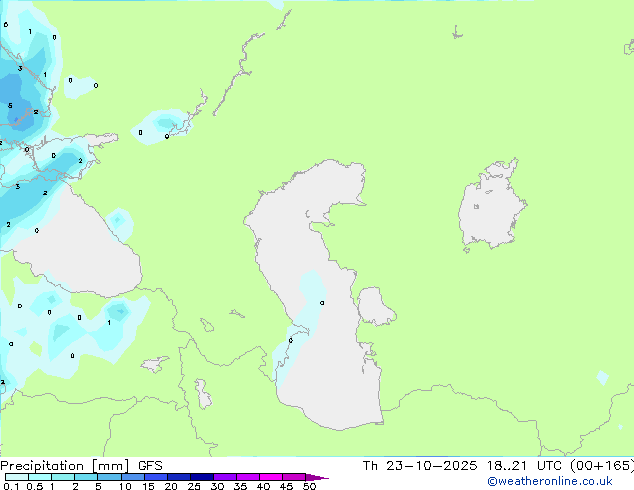Click the 0.1–0.5 mm legend color swatch
This screenshot has width=634, height=490.
tap(17, 477)
